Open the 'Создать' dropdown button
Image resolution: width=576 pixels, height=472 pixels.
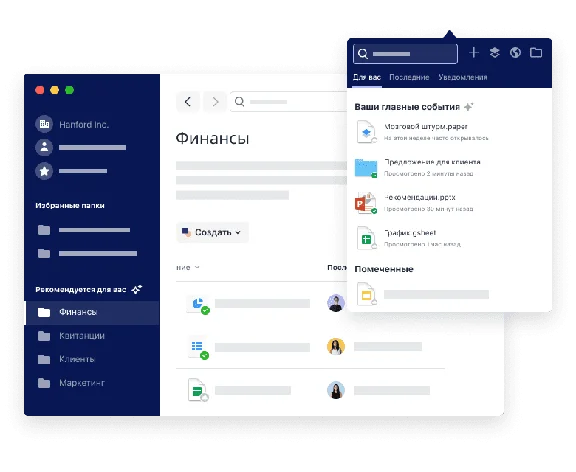[212, 232]
